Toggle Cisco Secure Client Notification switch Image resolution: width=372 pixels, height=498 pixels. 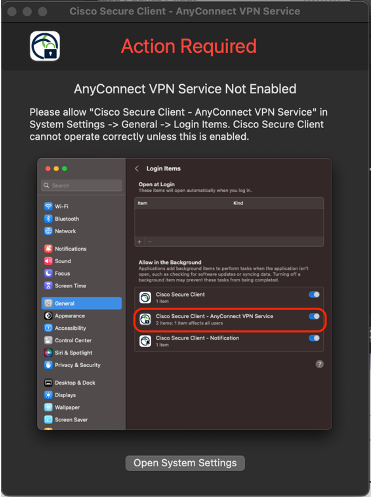click(314, 338)
